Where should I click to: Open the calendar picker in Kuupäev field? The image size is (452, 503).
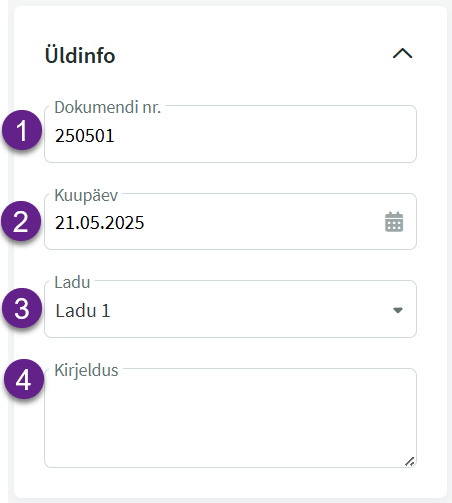(394, 222)
